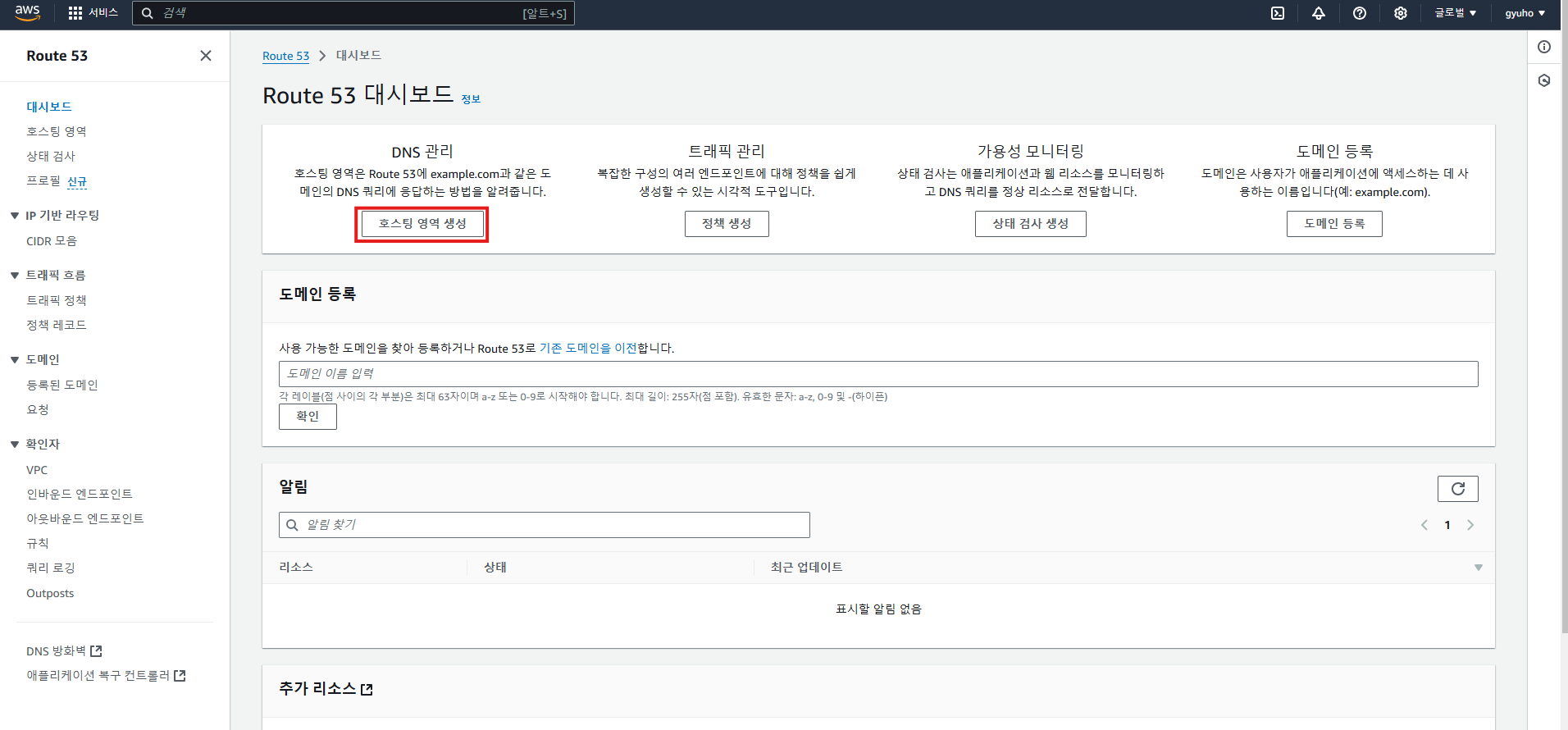
Task: Open 인바운드 엔드포인트 in the sidebar
Action: click(x=80, y=494)
